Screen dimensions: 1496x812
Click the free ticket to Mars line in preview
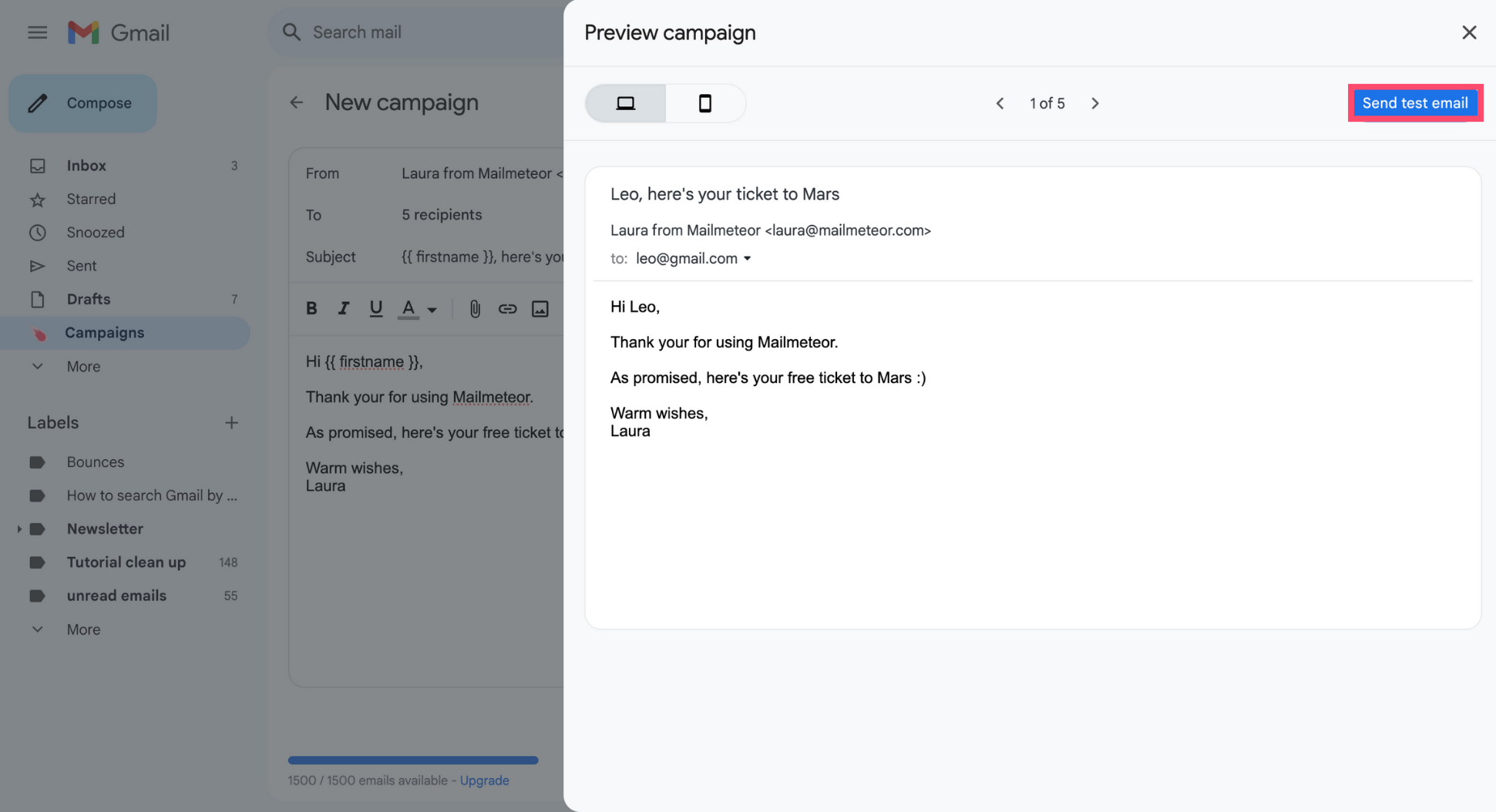click(x=768, y=377)
